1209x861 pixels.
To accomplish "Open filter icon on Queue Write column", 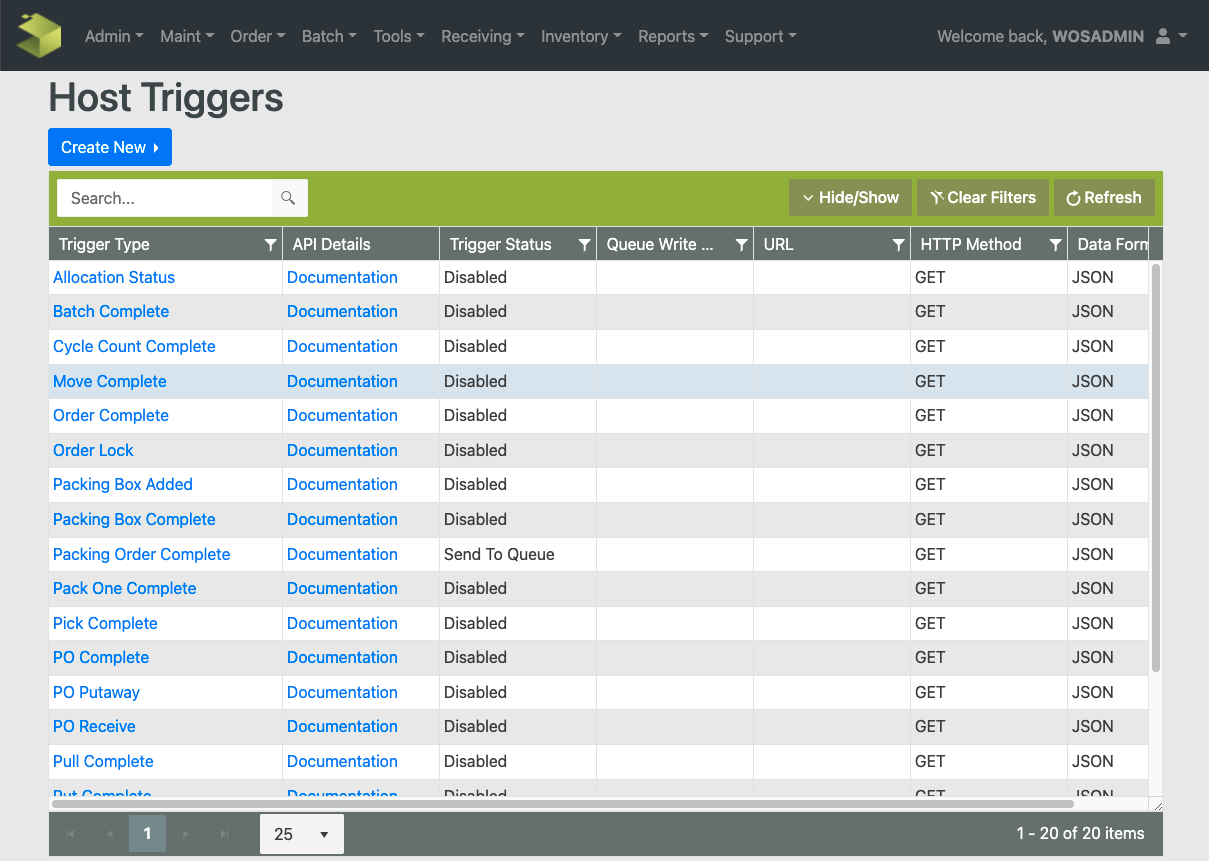I will coord(741,245).
